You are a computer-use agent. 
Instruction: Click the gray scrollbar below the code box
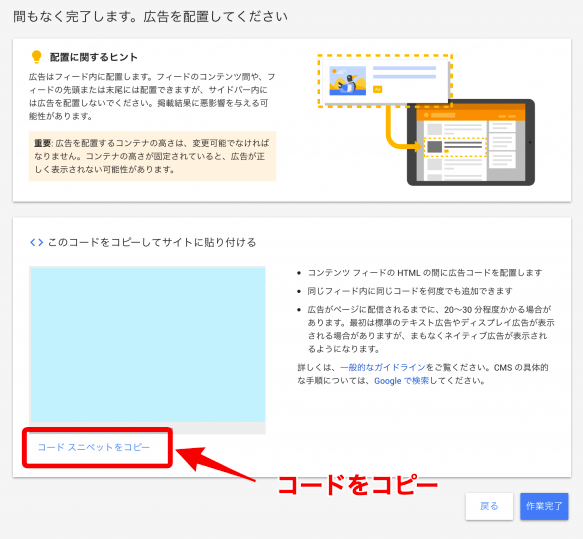click(x=148, y=428)
